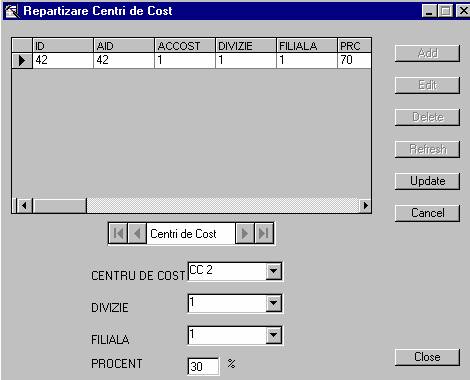
Task: Open the DIVIZIE combo box list
Action: [x=273, y=303]
